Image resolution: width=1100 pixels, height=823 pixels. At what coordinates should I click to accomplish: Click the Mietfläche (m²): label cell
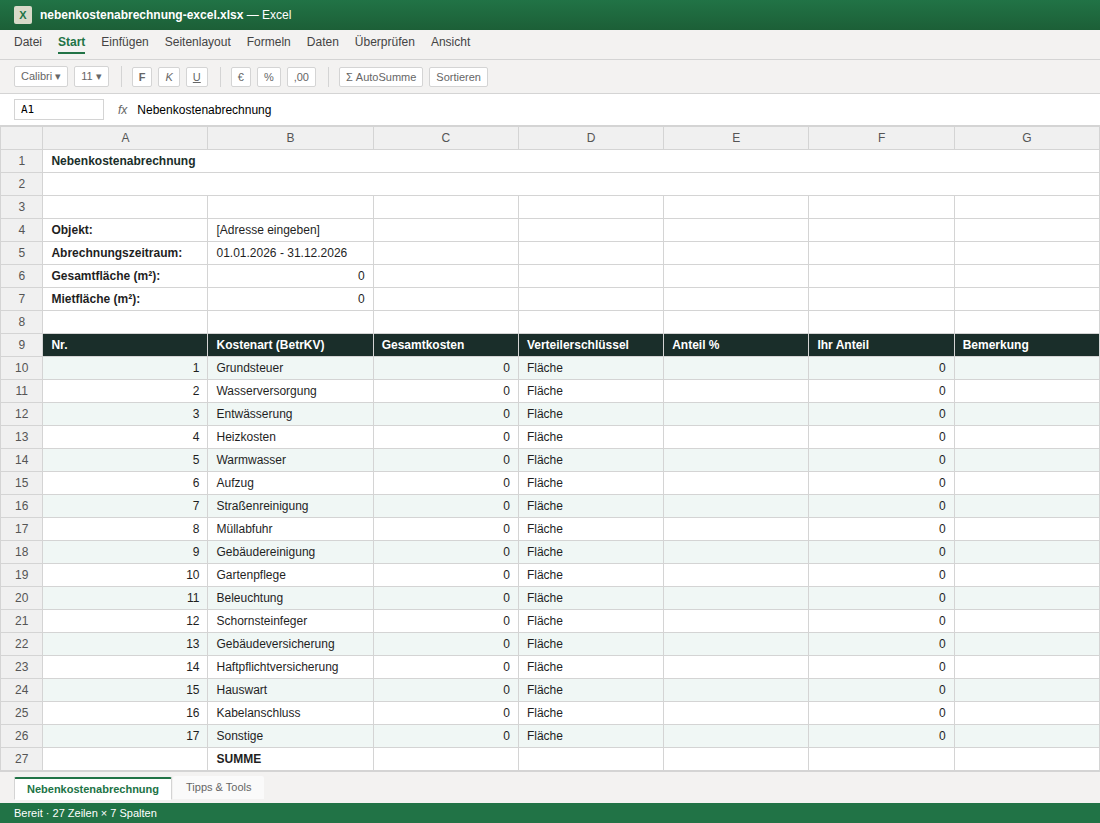[125, 299]
